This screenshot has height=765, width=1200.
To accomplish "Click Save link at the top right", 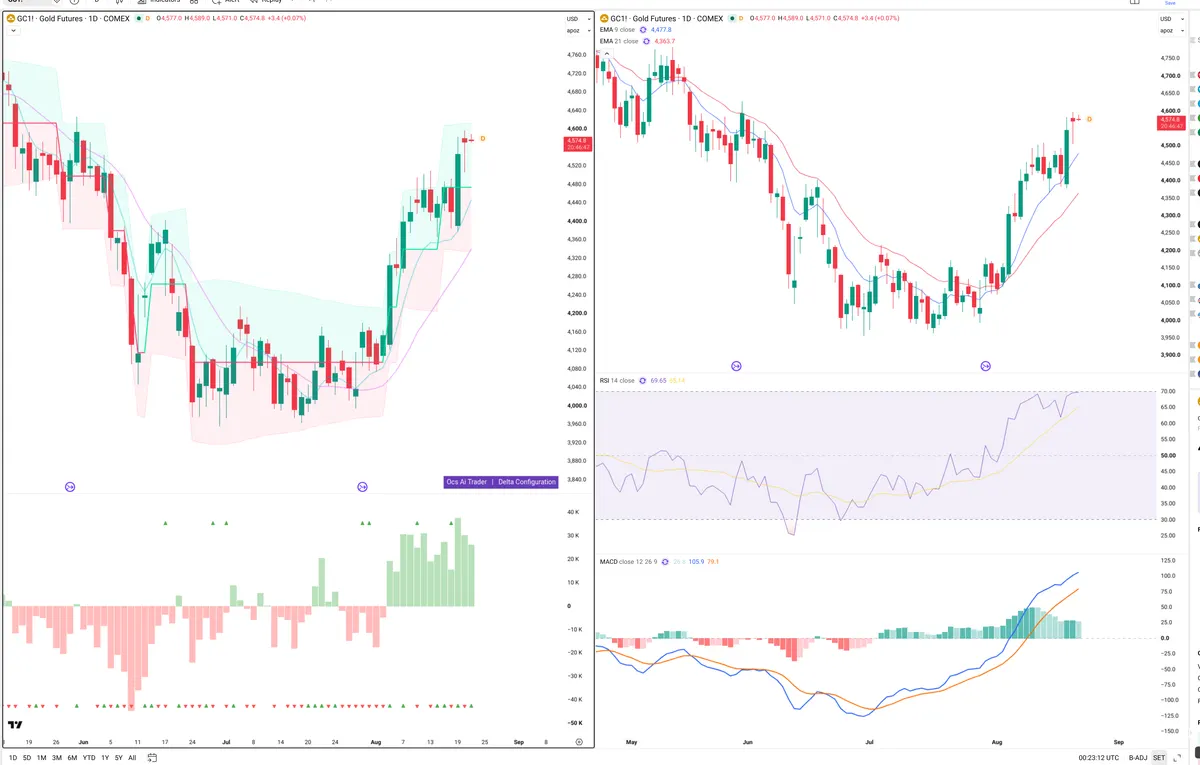I will click(x=1170, y=3).
